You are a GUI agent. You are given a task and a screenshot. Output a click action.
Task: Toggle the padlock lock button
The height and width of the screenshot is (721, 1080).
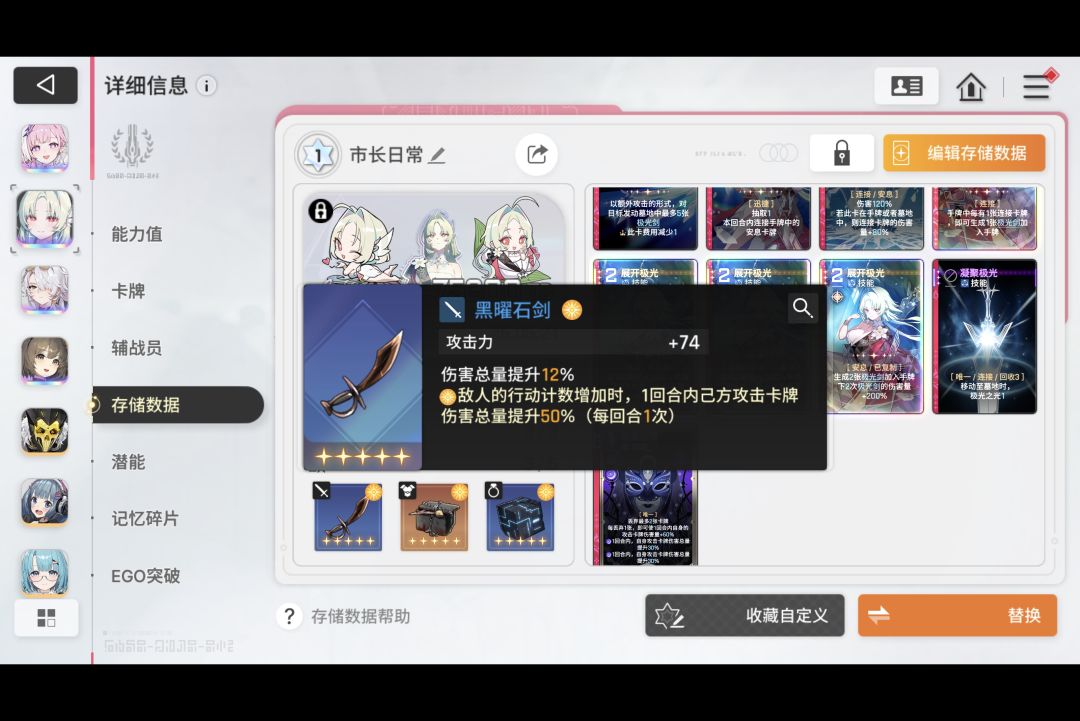pyautogui.click(x=842, y=153)
